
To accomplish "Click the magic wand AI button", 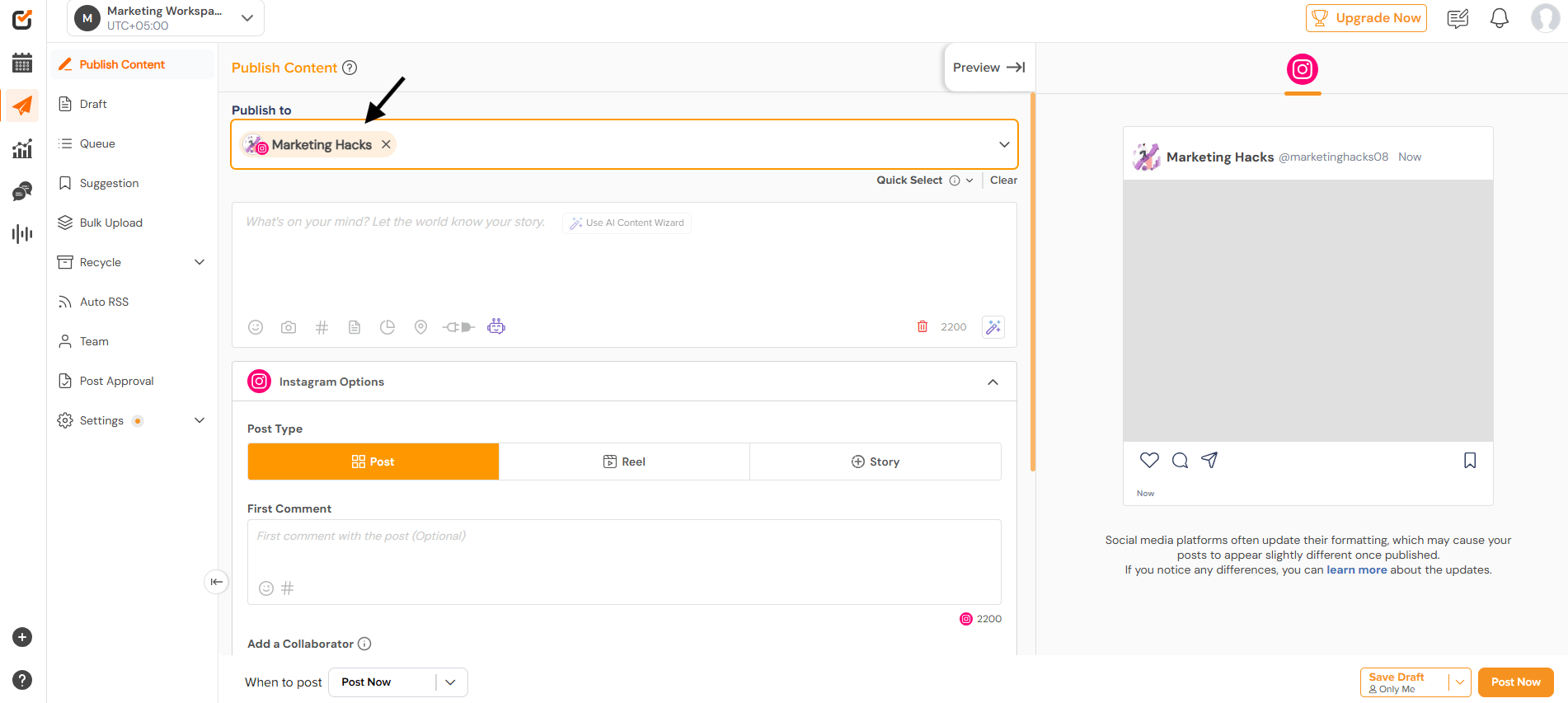I will point(993,327).
